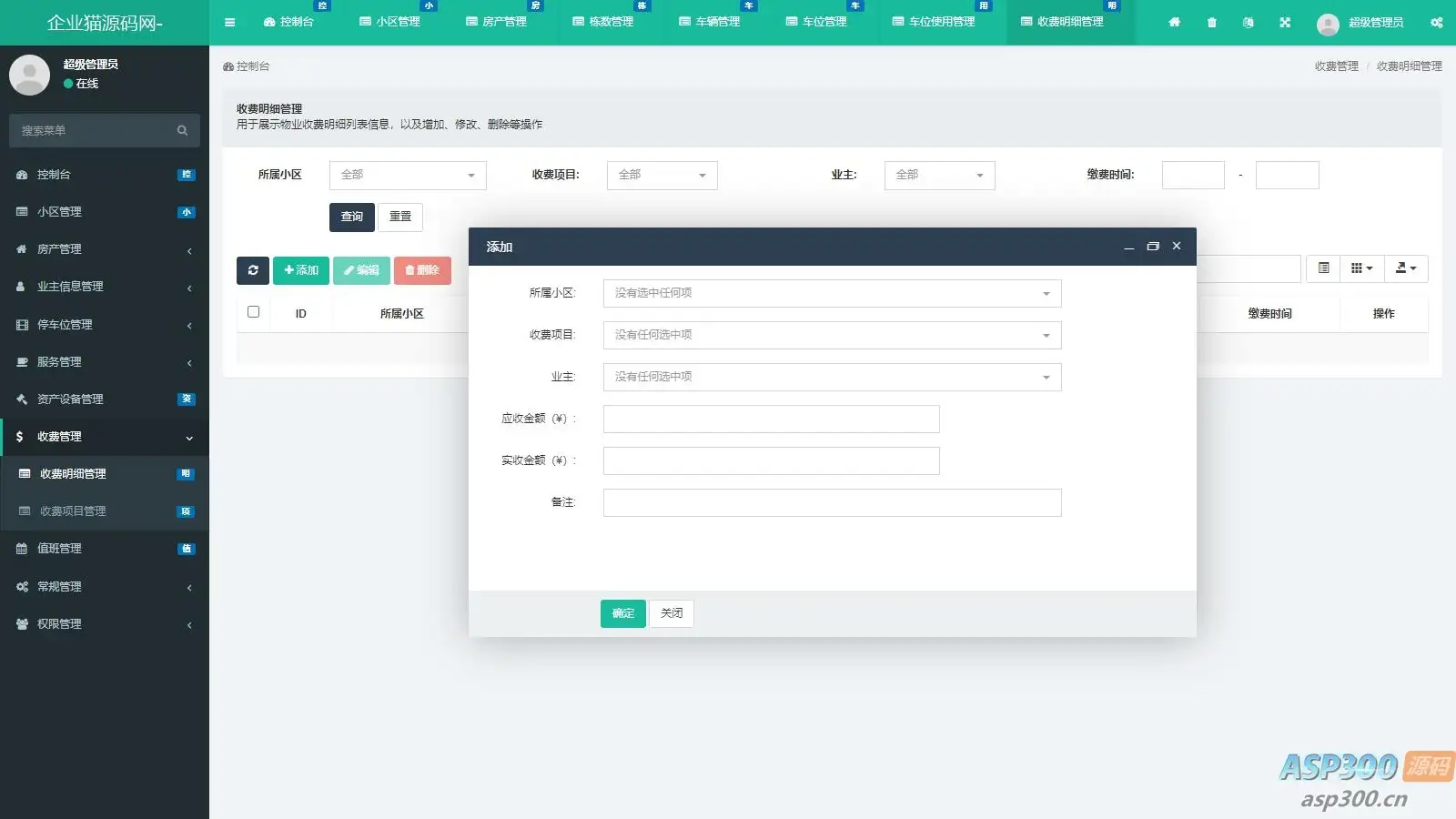Viewport: 1456px width, 819px height.
Task: Click the green 添加 button
Action: [301, 270]
